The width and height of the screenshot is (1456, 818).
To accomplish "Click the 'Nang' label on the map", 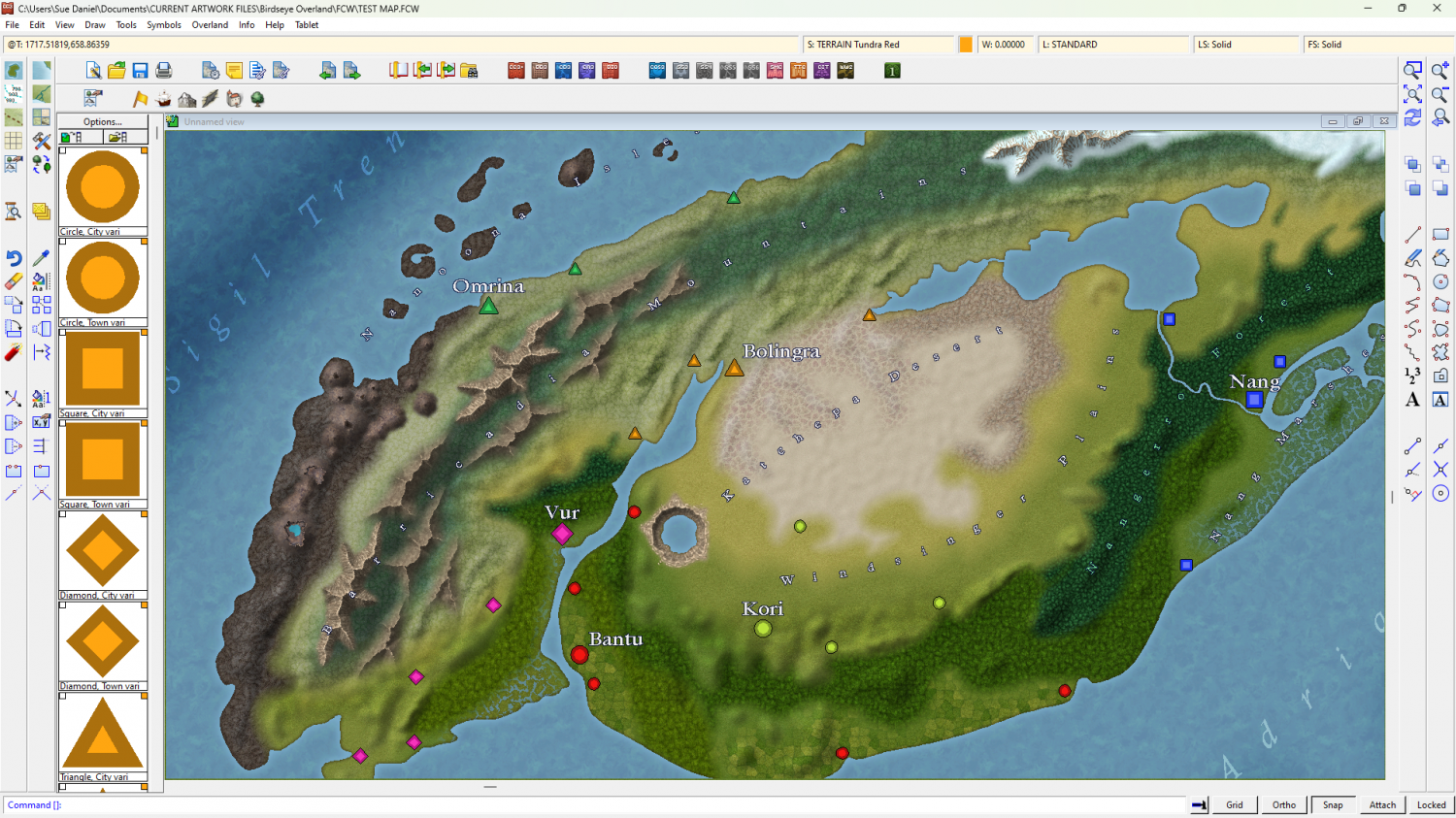I will click(x=1255, y=382).
